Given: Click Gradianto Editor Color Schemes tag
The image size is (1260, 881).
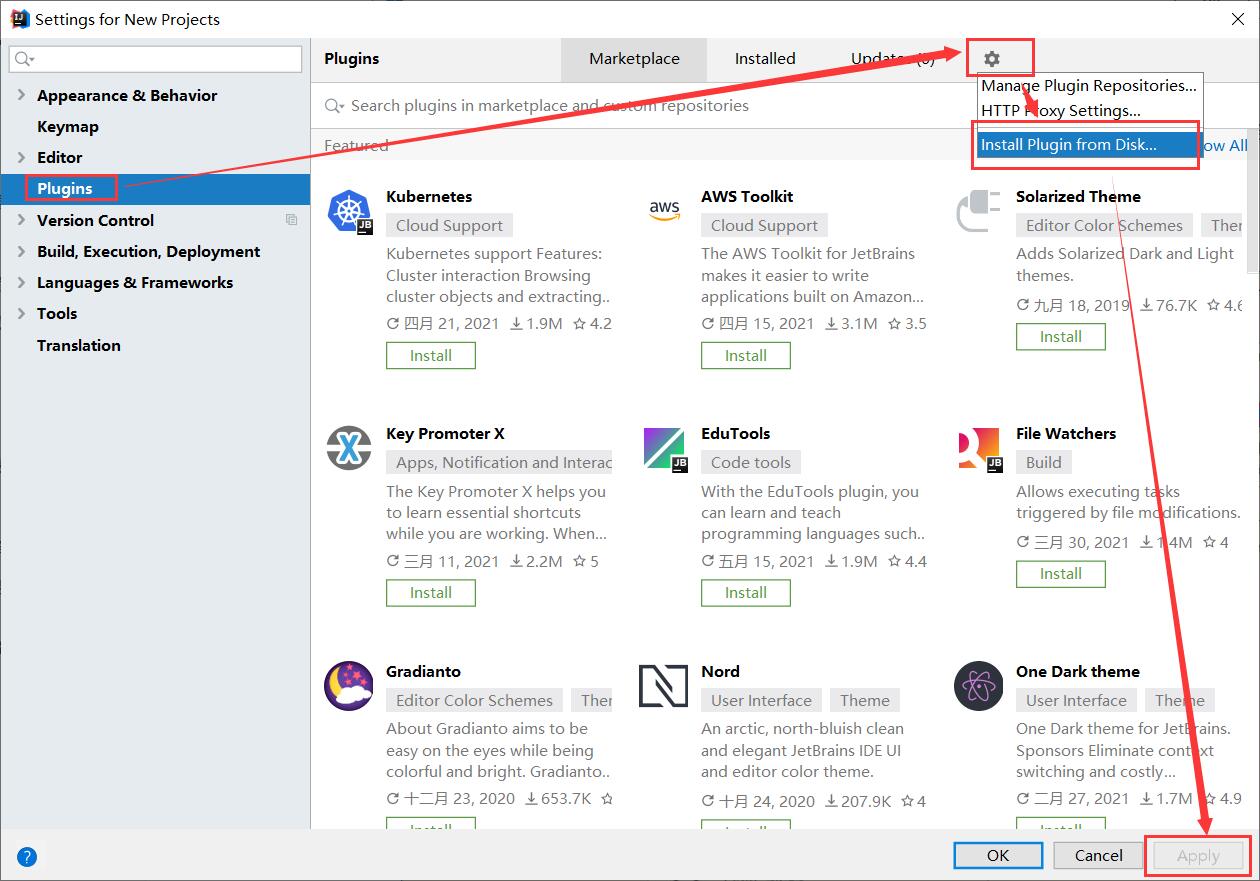Looking at the screenshot, I should point(474,700).
